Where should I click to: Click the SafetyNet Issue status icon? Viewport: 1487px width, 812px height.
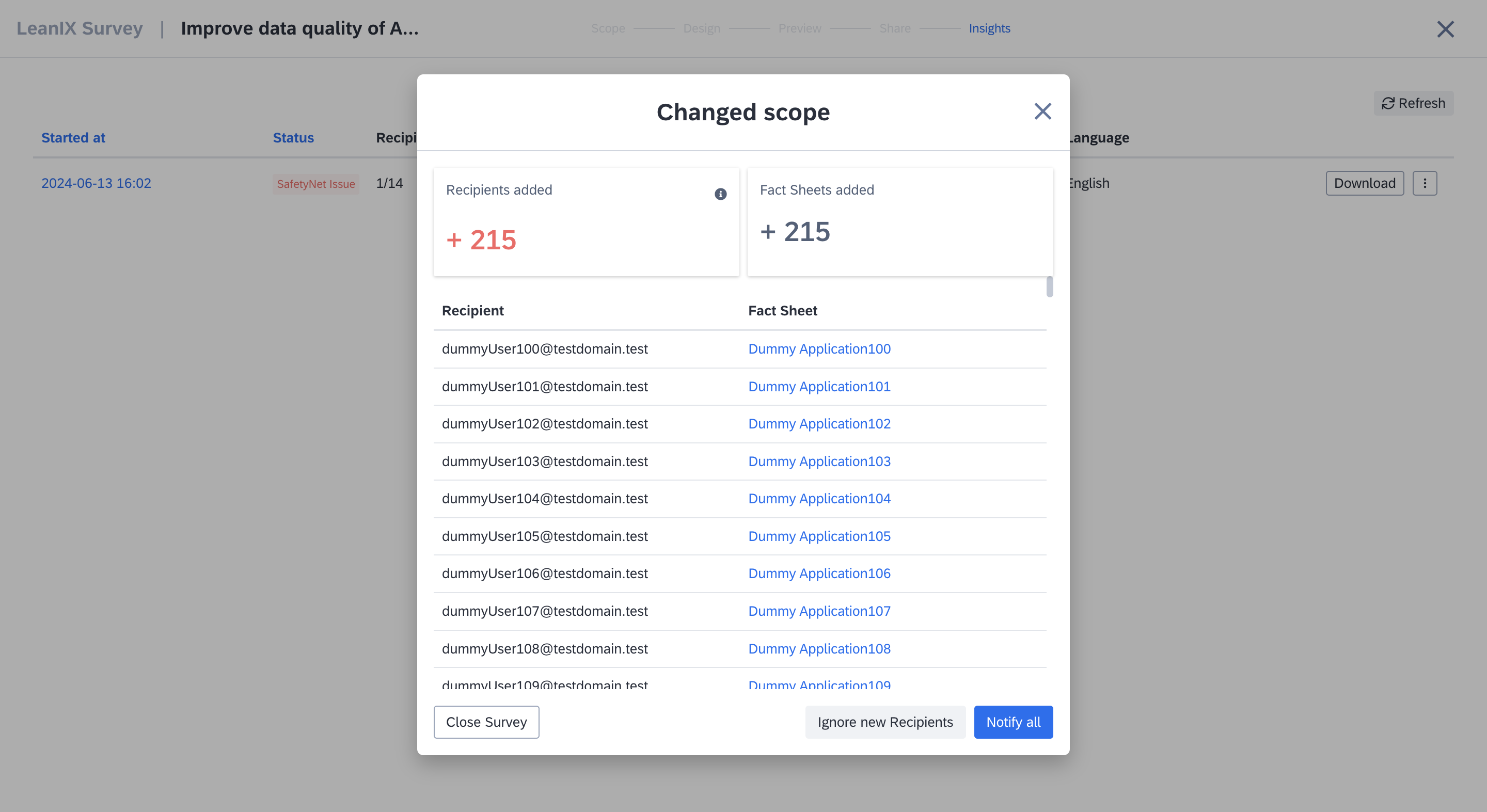(x=315, y=183)
